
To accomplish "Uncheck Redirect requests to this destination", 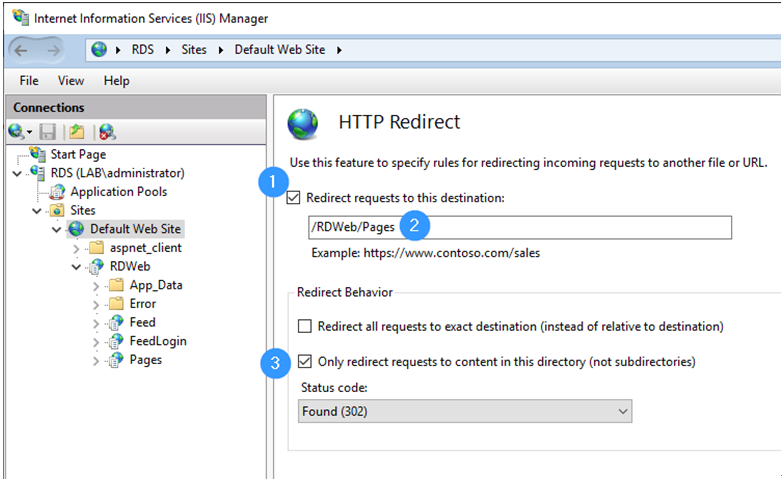I will pyautogui.click(x=293, y=198).
